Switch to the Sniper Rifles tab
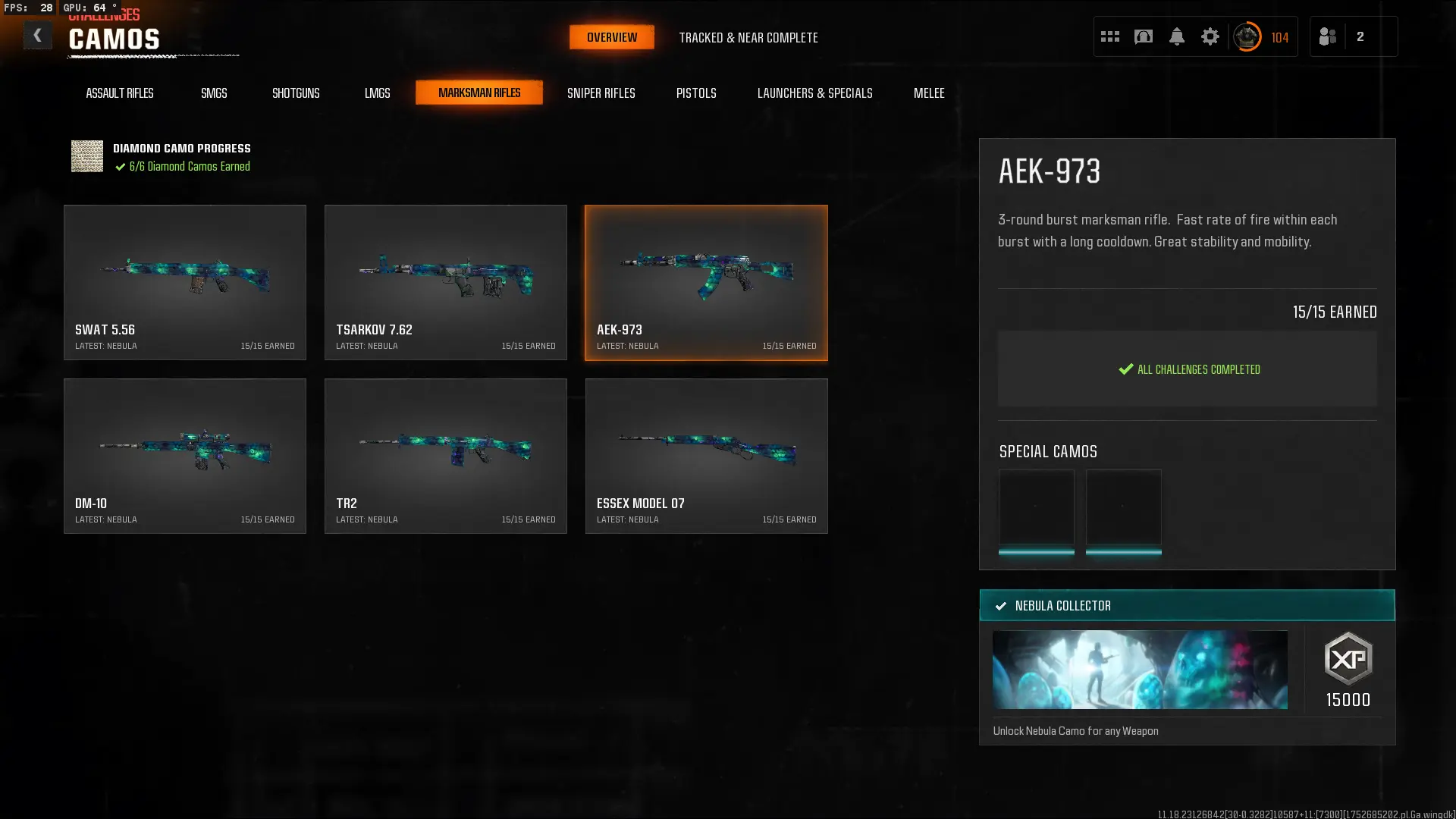Image resolution: width=1456 pixels, height=819 pixels. click(601, 93)
